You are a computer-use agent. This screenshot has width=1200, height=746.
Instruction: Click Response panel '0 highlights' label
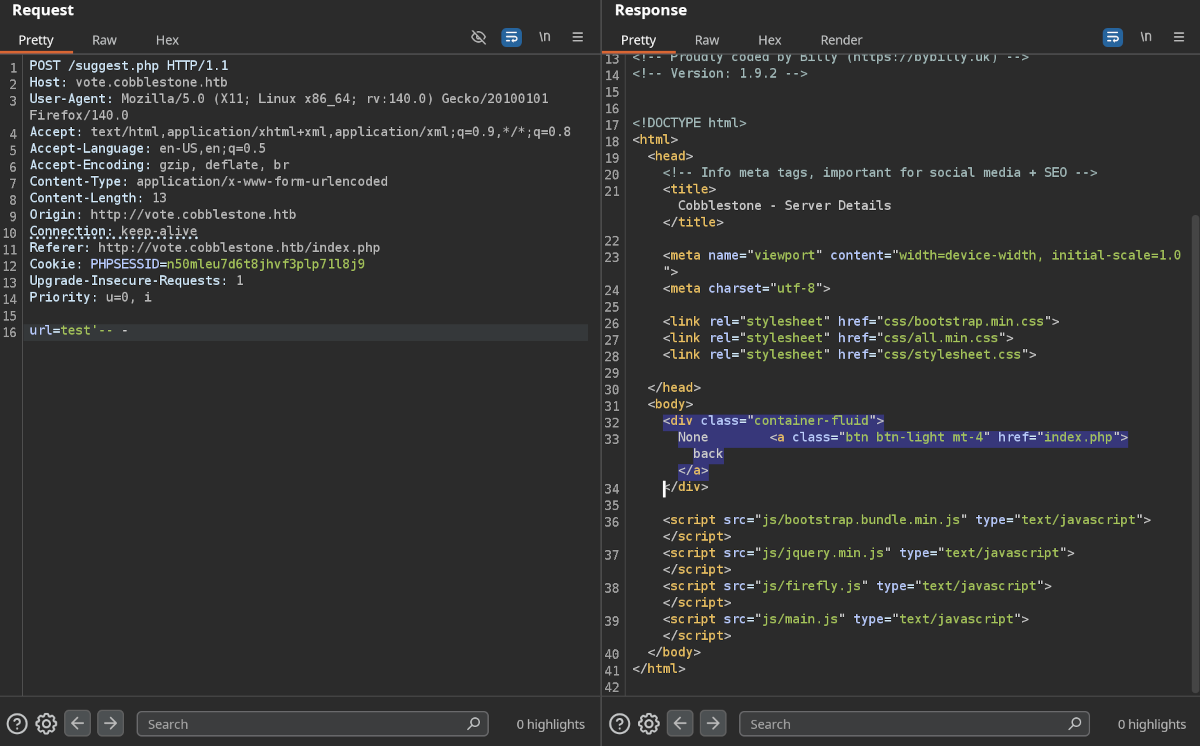point(1151,724)
